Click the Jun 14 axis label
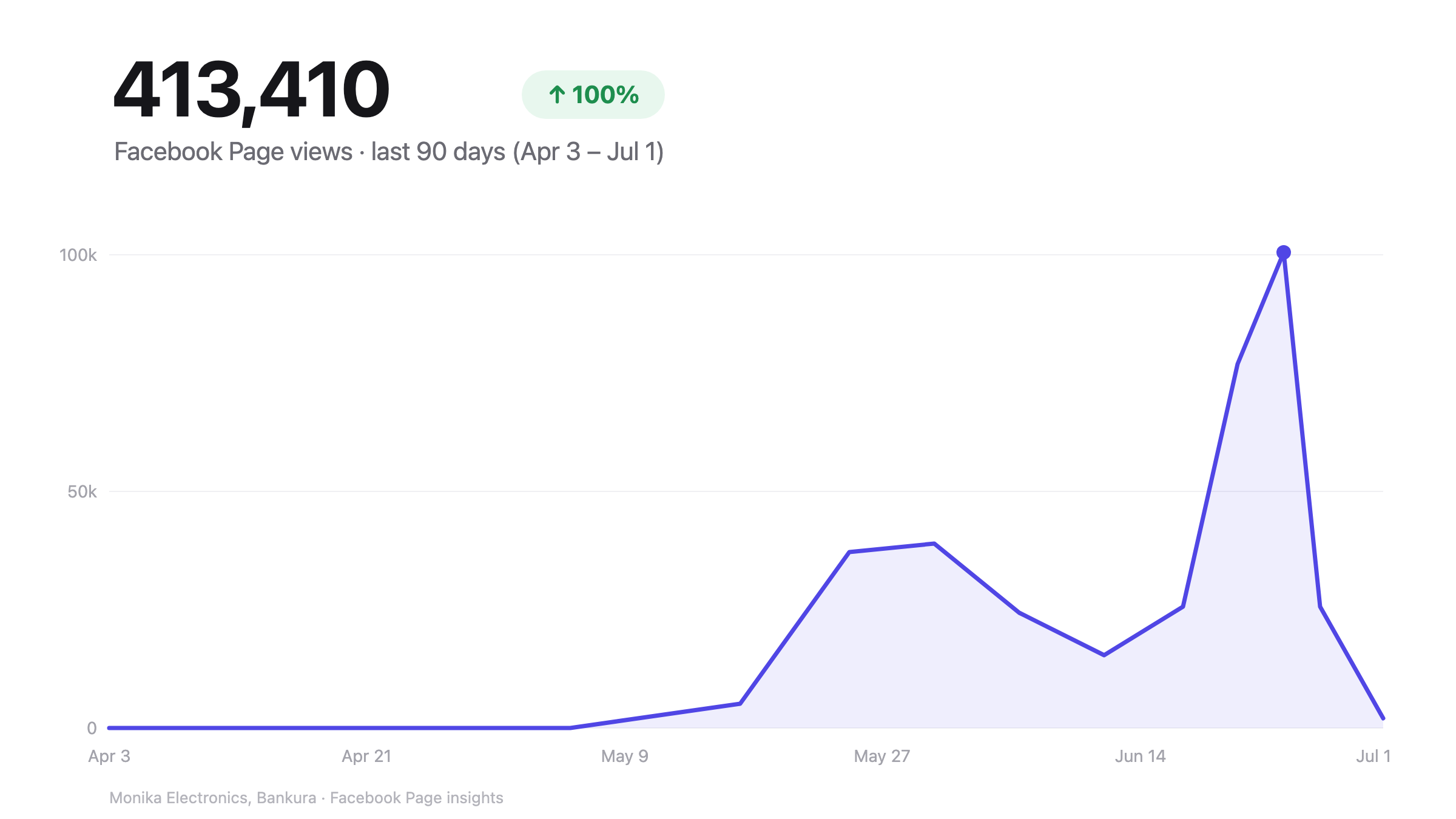This screenshot has height=819, width=1456. tap(1140, 756)
